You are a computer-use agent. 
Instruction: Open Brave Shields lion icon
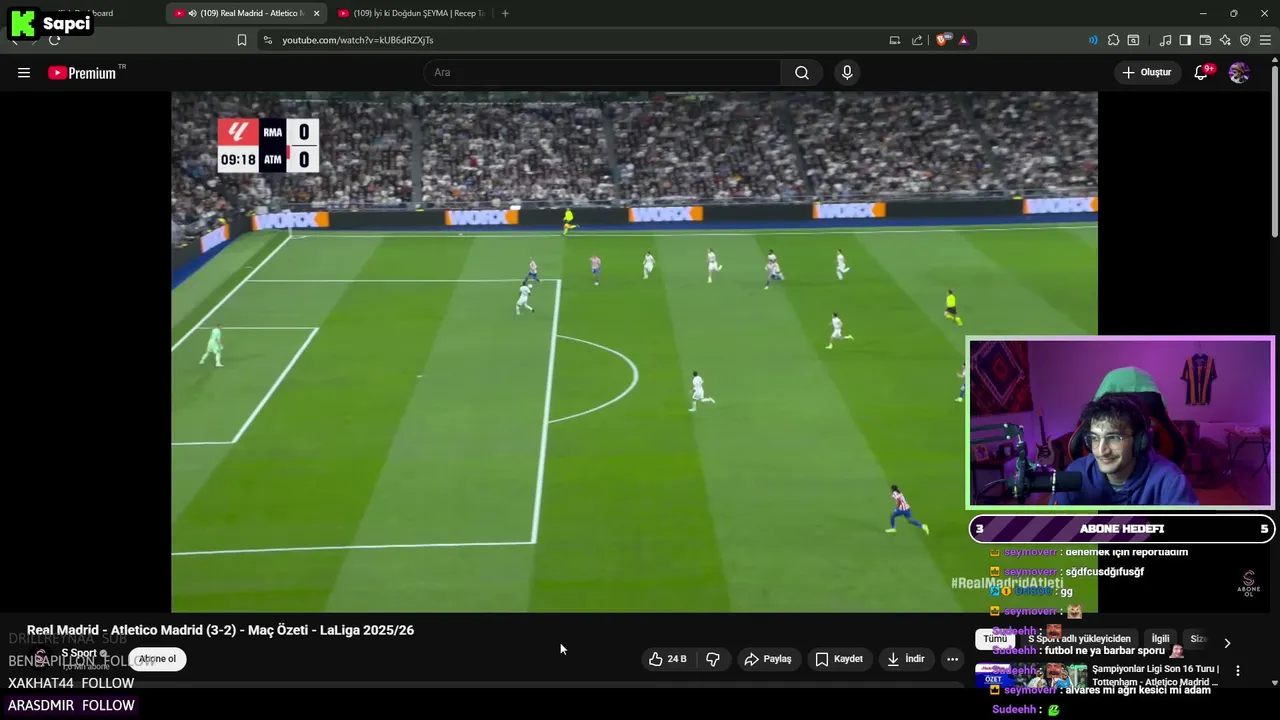point(943,40)
